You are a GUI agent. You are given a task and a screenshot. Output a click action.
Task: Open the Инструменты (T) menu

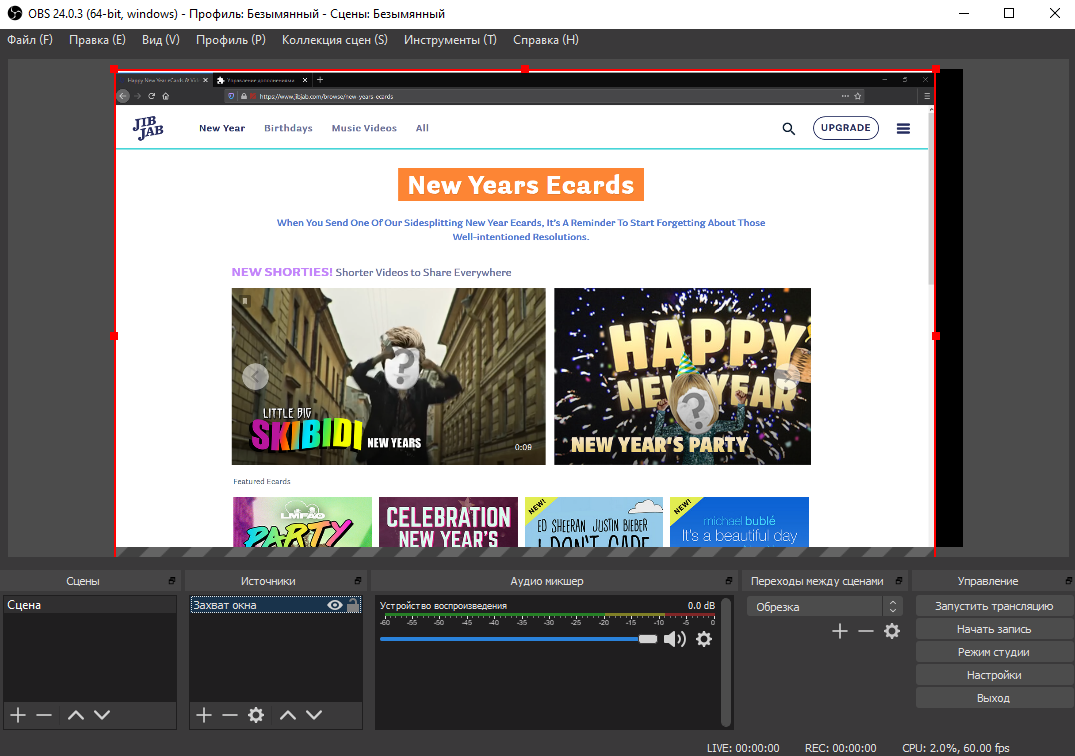coord(450,40)
